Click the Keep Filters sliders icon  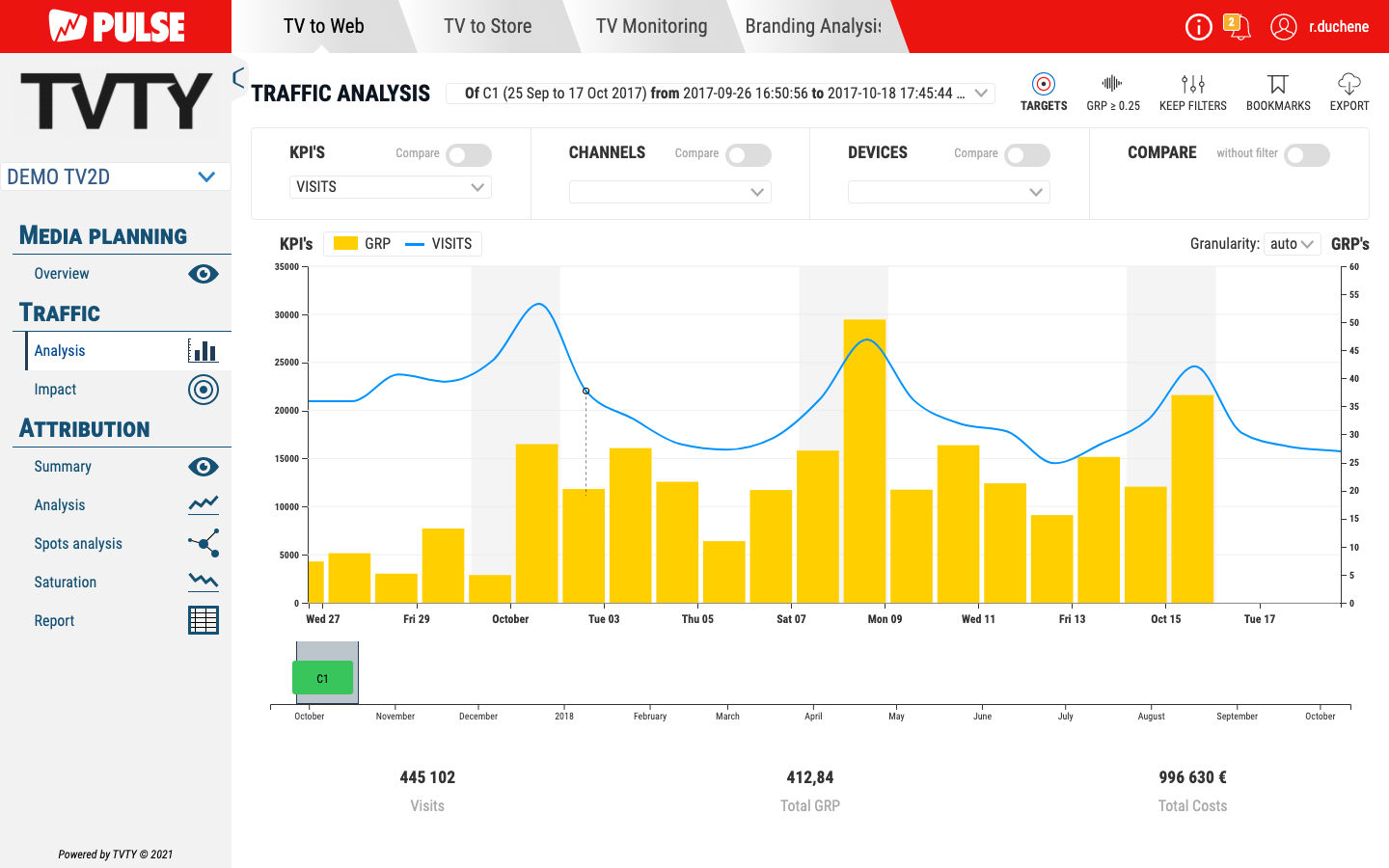(x=1192, y=84)
